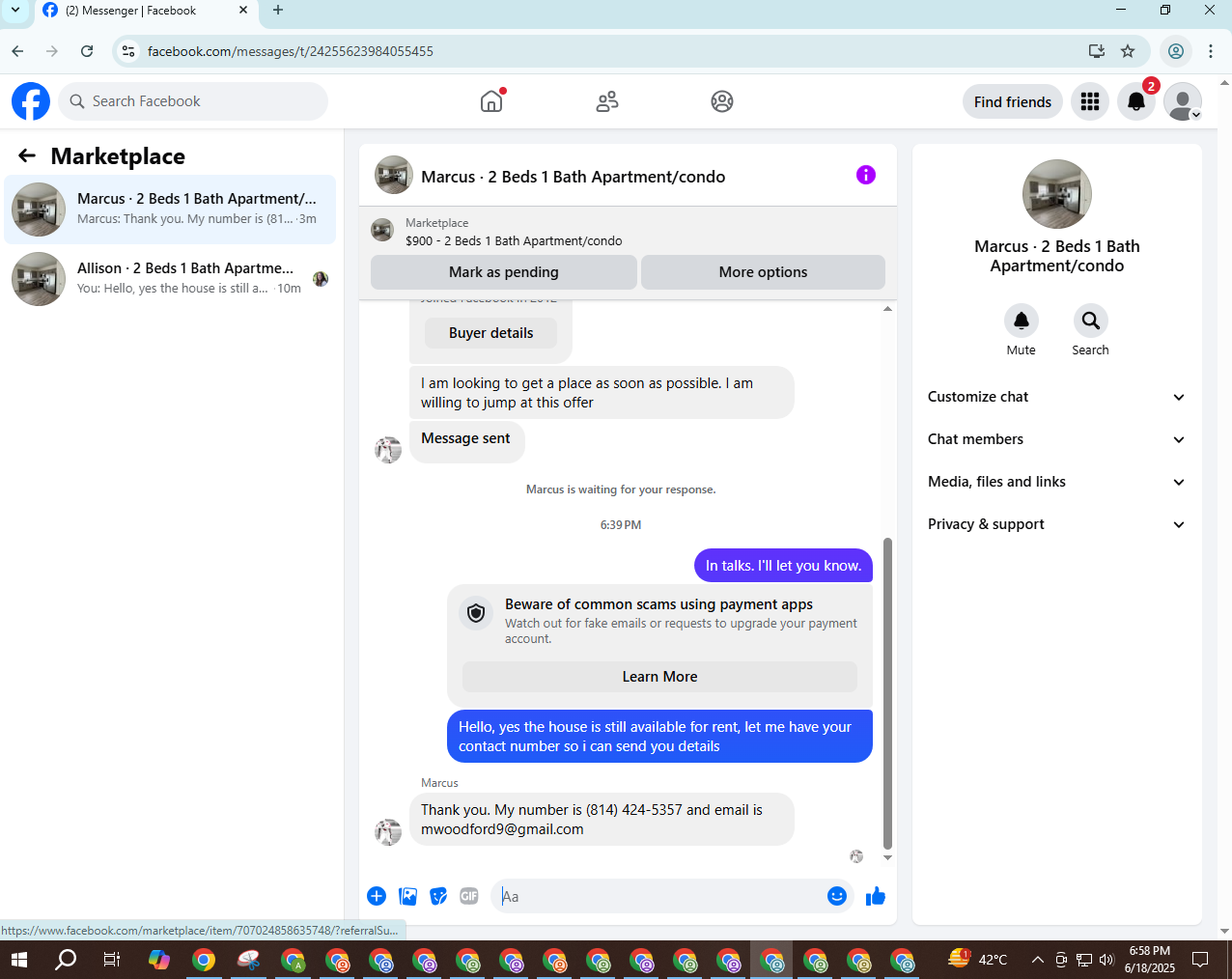Click the 'In talks. I'll let you know.' message
1232x979 pixels.
pyautogui.click(x=783, y=566)
